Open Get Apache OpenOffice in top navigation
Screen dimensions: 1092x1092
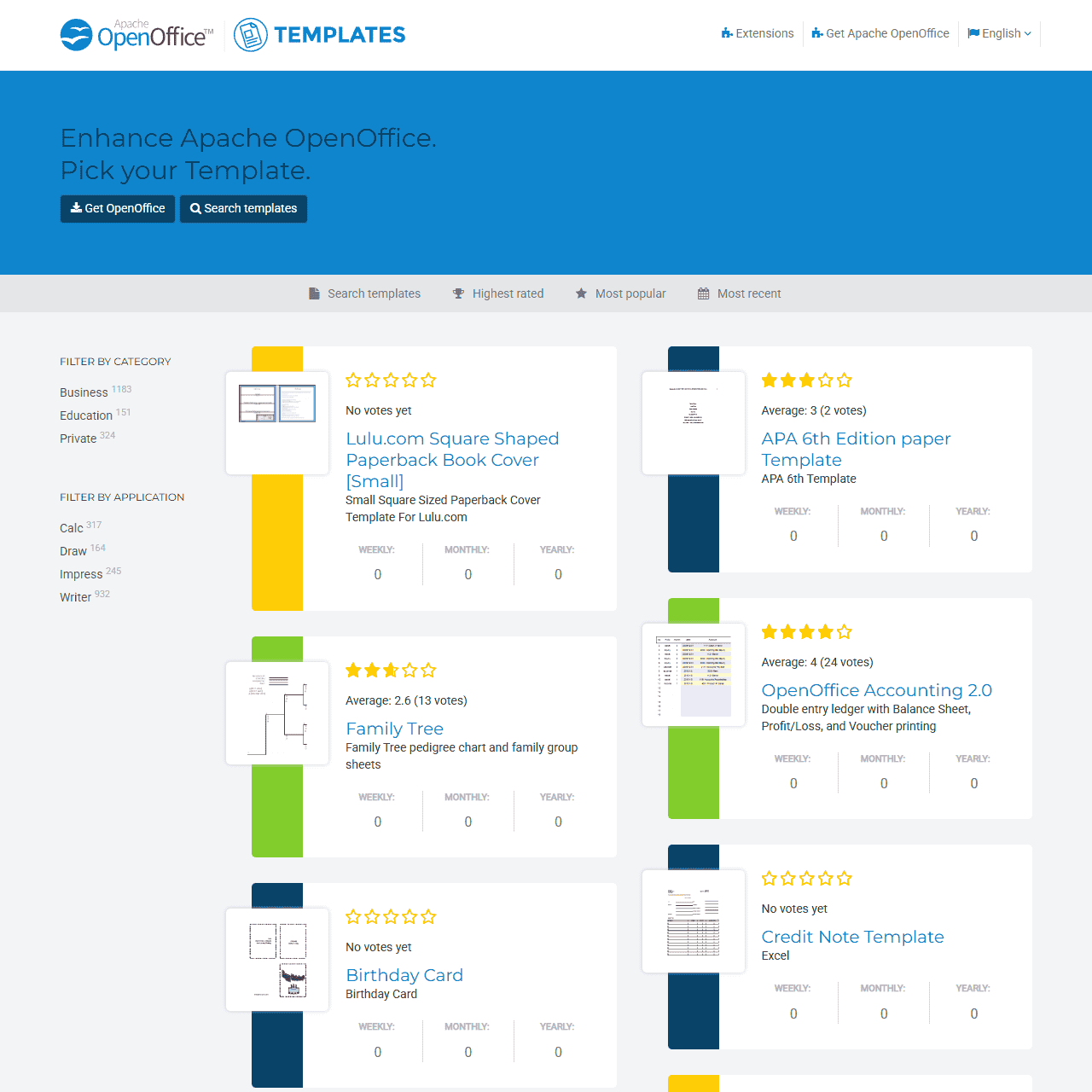(880, 33)
